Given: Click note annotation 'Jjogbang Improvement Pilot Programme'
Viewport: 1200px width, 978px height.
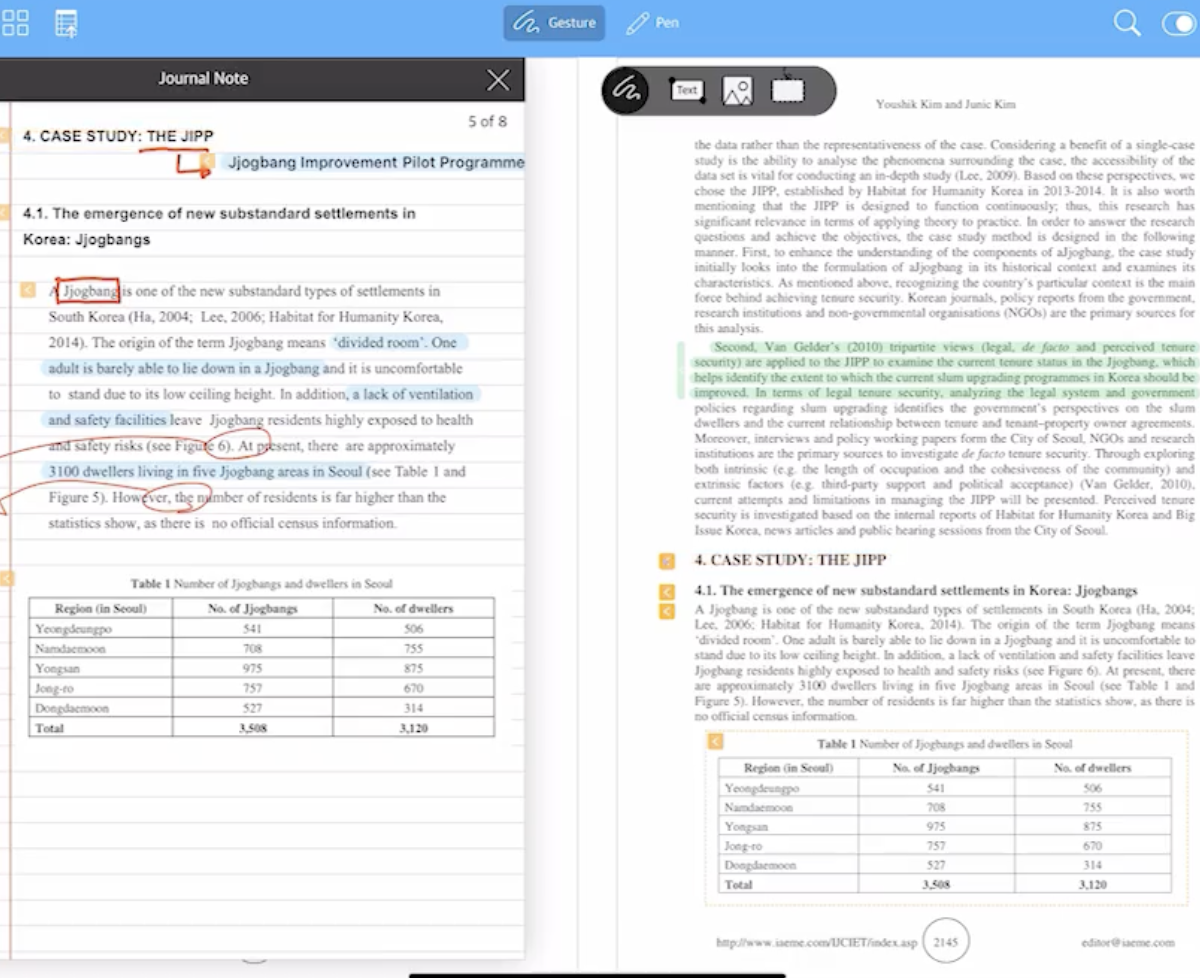Looking at the screenshot, I should coord(375,162).
